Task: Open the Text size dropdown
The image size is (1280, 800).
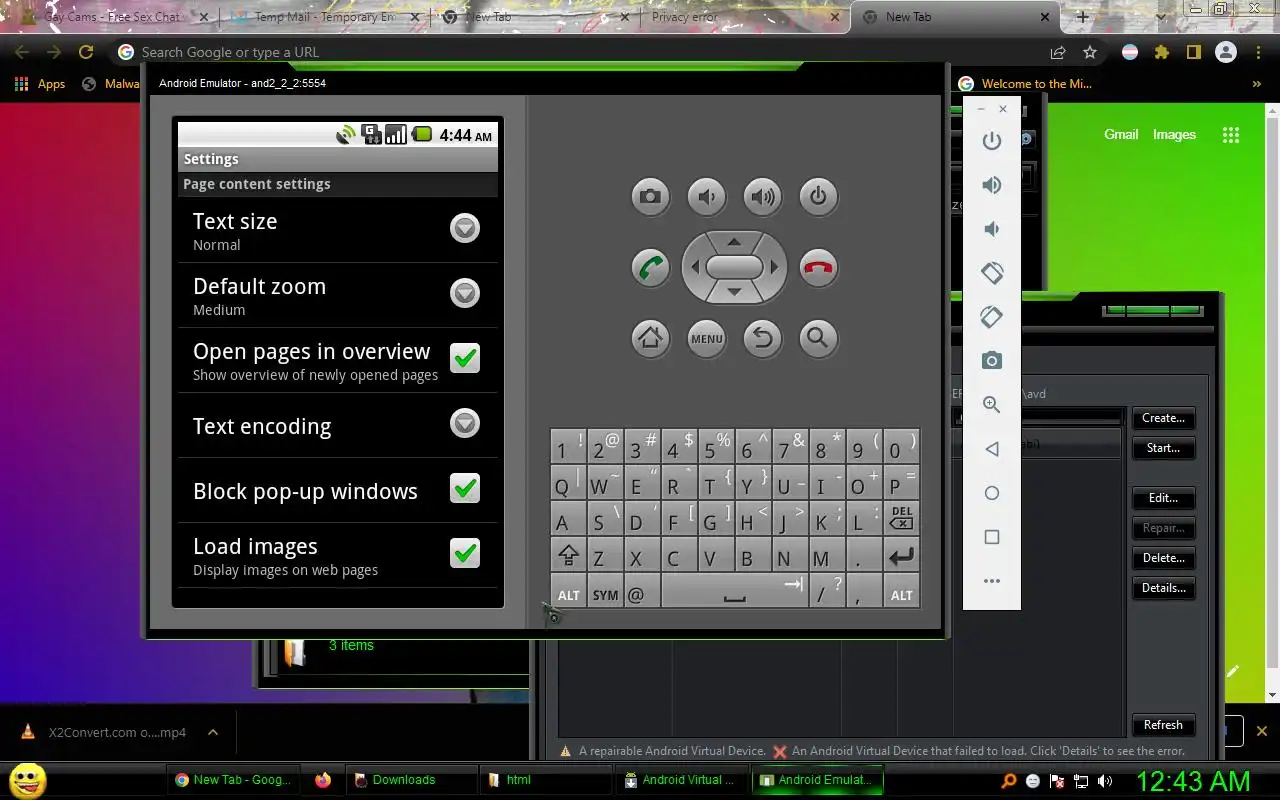Action: [x=465, y=228]
